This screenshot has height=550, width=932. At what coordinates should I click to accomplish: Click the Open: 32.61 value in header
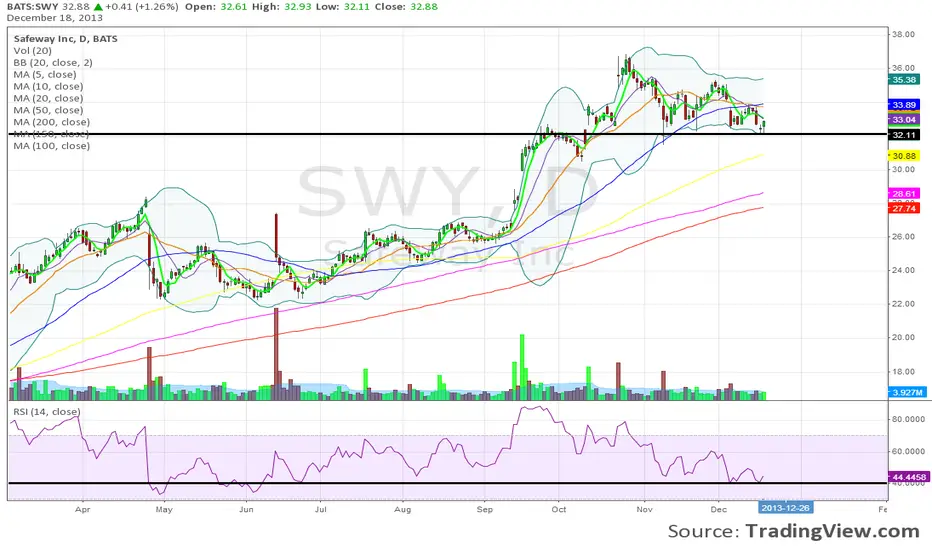pyautogui.click(x=216, y=7)
